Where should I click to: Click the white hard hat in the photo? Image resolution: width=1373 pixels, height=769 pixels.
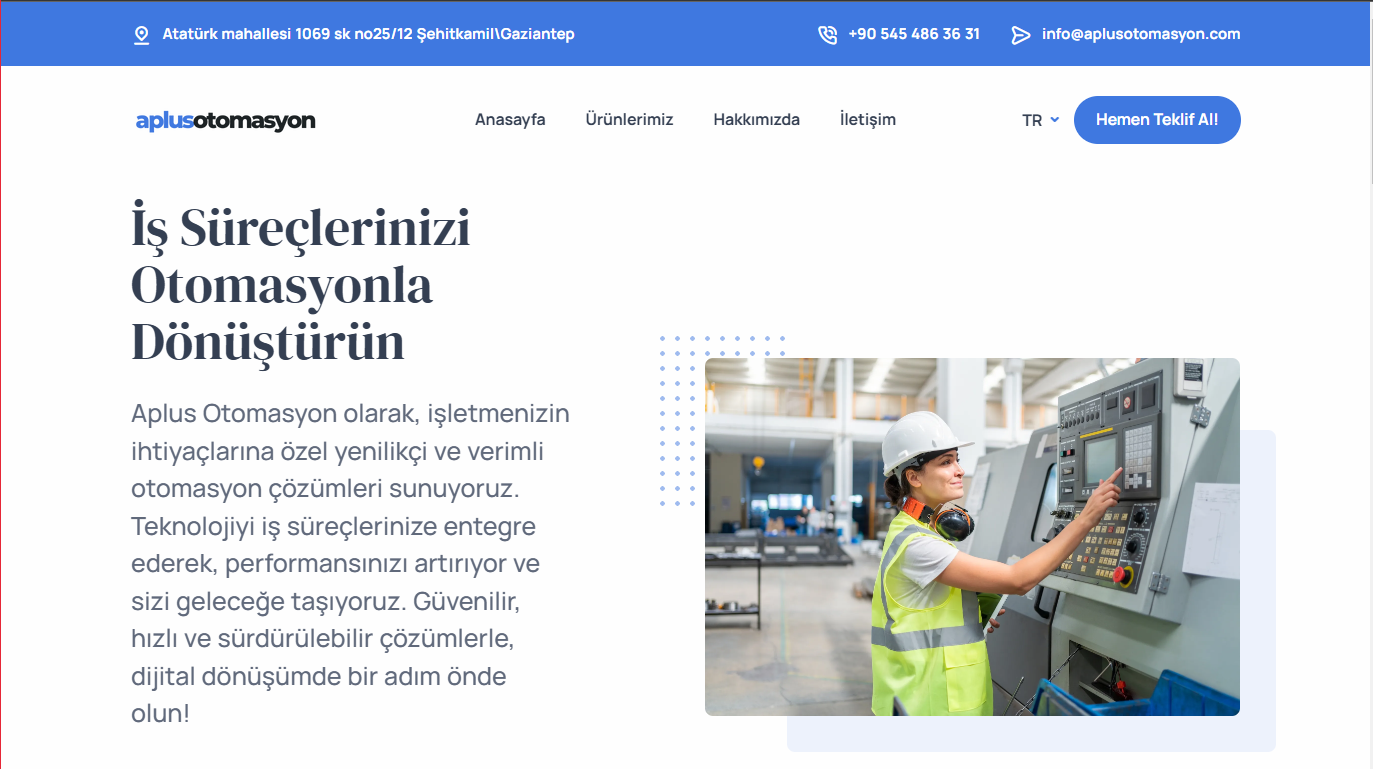pyautogui.click(x=920, y=438)
